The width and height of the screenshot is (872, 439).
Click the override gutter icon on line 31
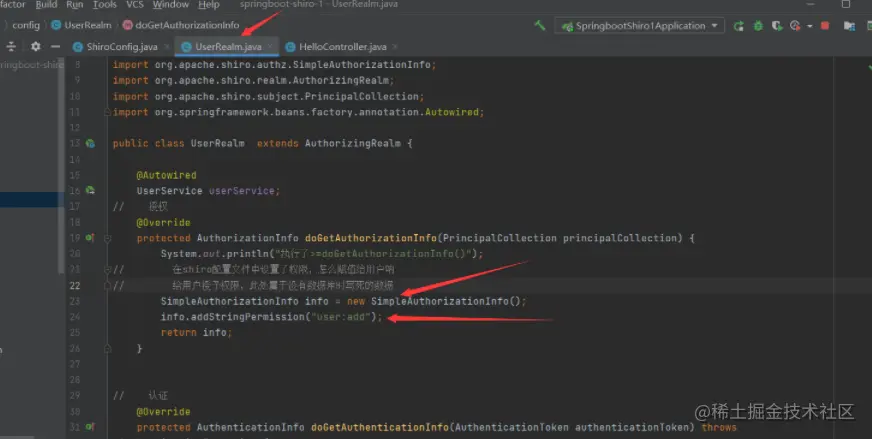coord(90,427)
